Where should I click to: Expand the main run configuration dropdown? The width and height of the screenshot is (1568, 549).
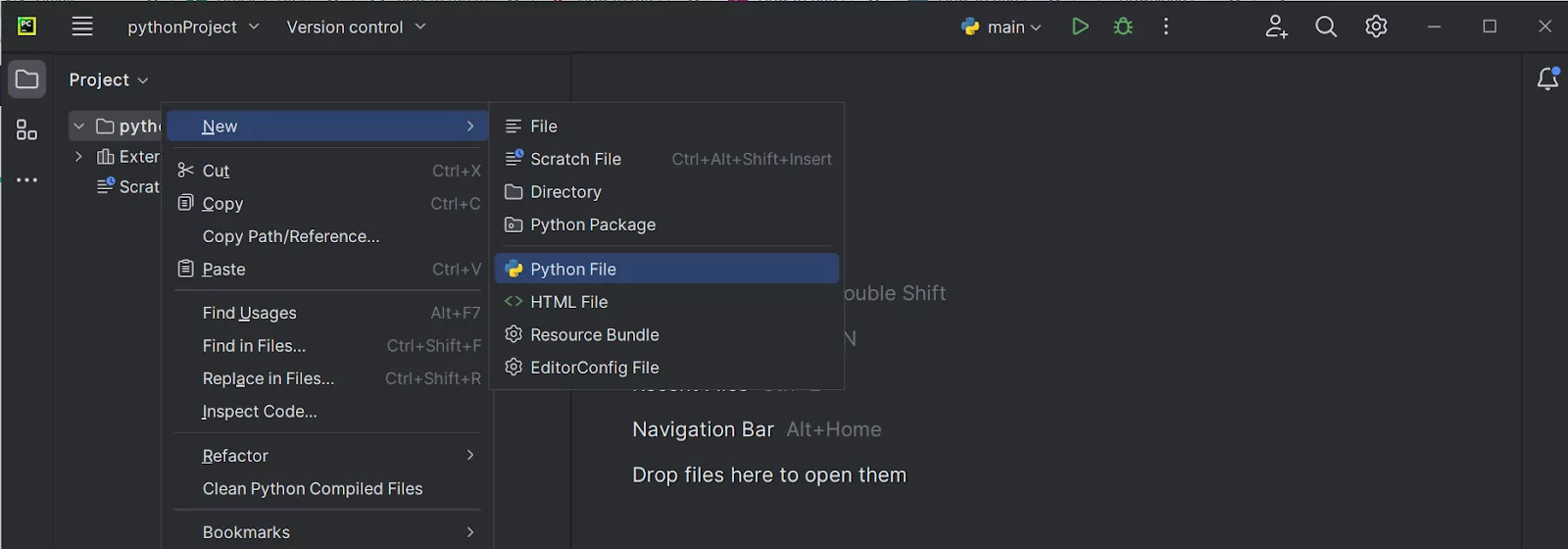point(1002,27)
